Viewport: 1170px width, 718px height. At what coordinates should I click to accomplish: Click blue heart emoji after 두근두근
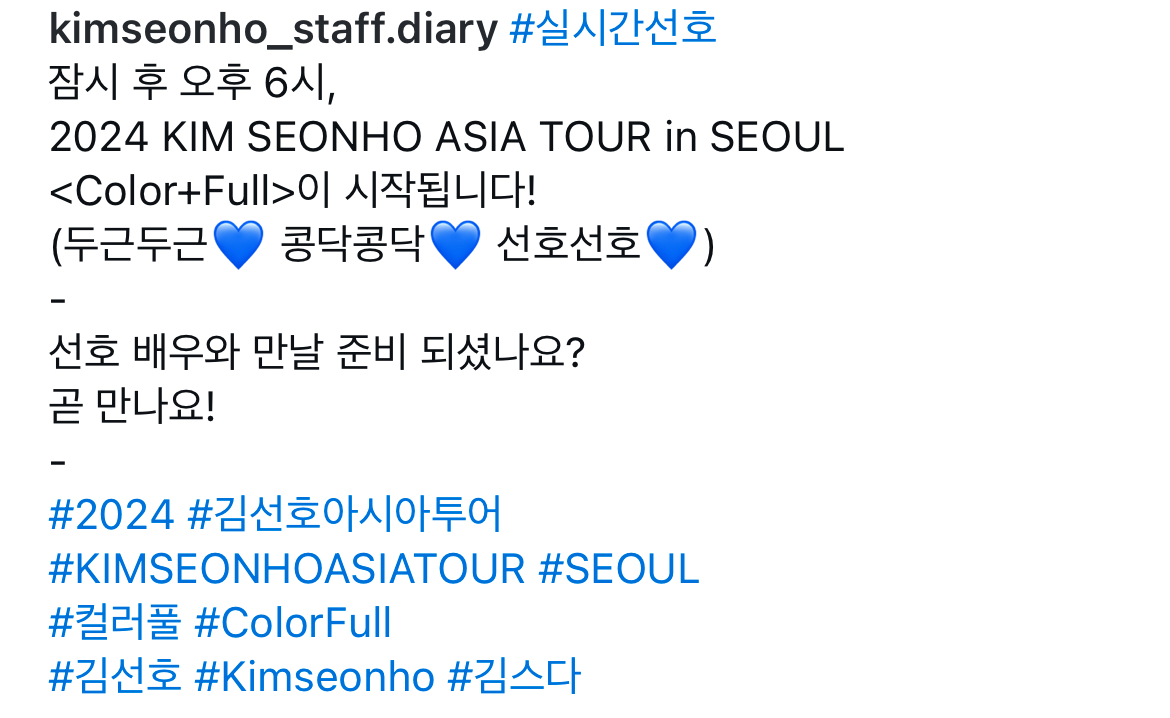point(238,246)
